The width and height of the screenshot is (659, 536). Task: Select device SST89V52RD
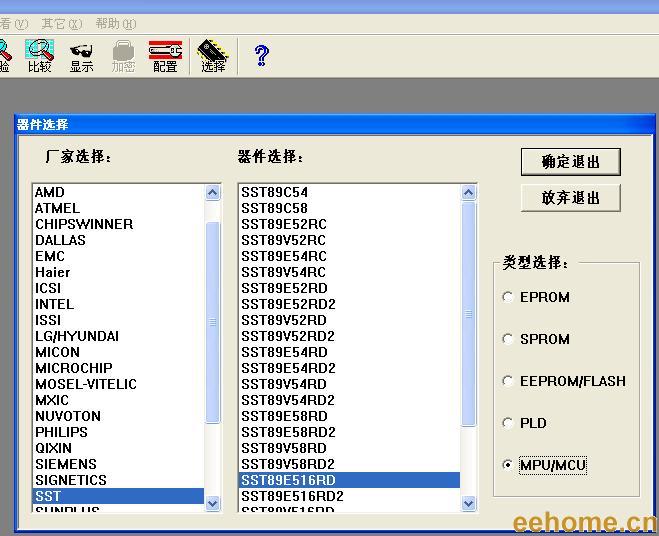pyautogui.click(x=349, y=320)
